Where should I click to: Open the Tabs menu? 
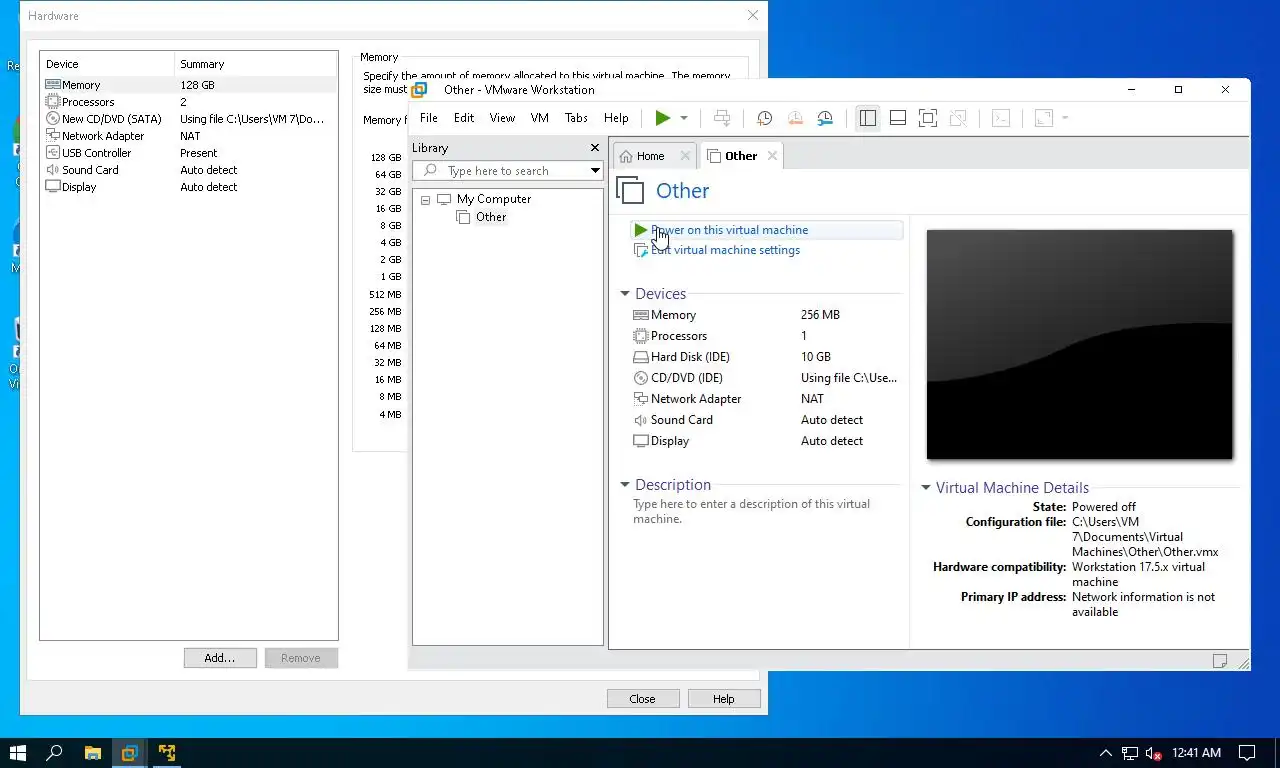pos(576,118)
